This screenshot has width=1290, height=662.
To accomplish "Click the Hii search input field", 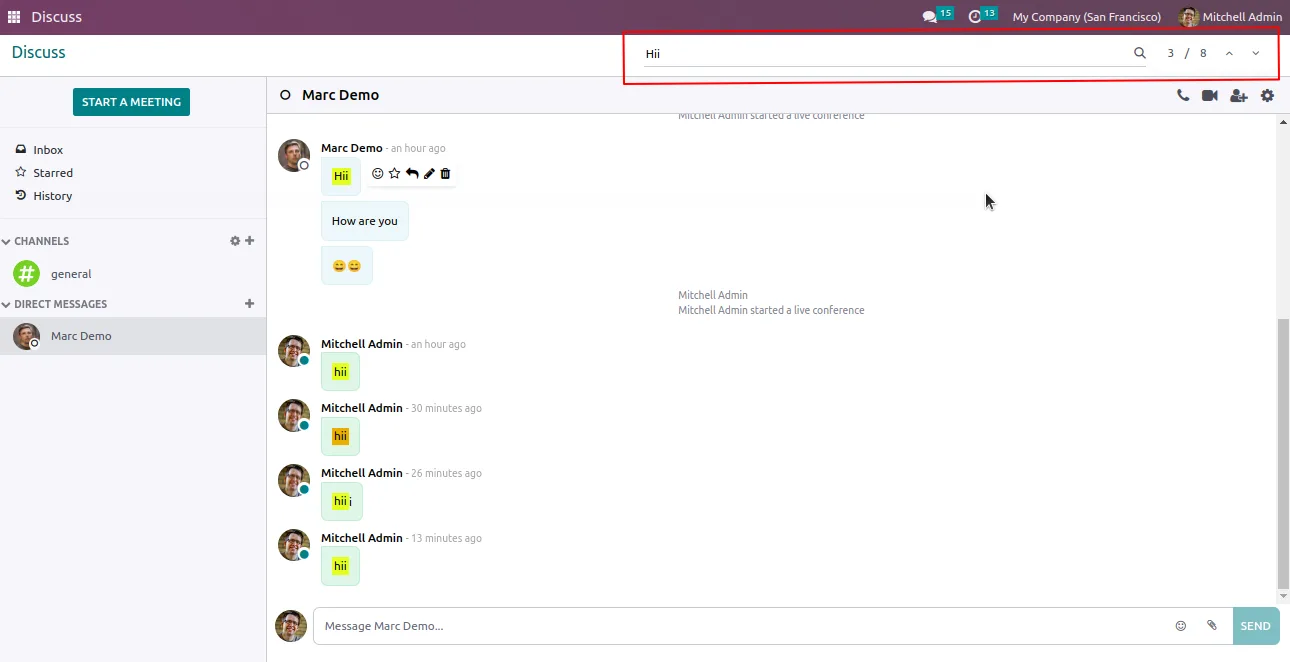I will 886,54.
